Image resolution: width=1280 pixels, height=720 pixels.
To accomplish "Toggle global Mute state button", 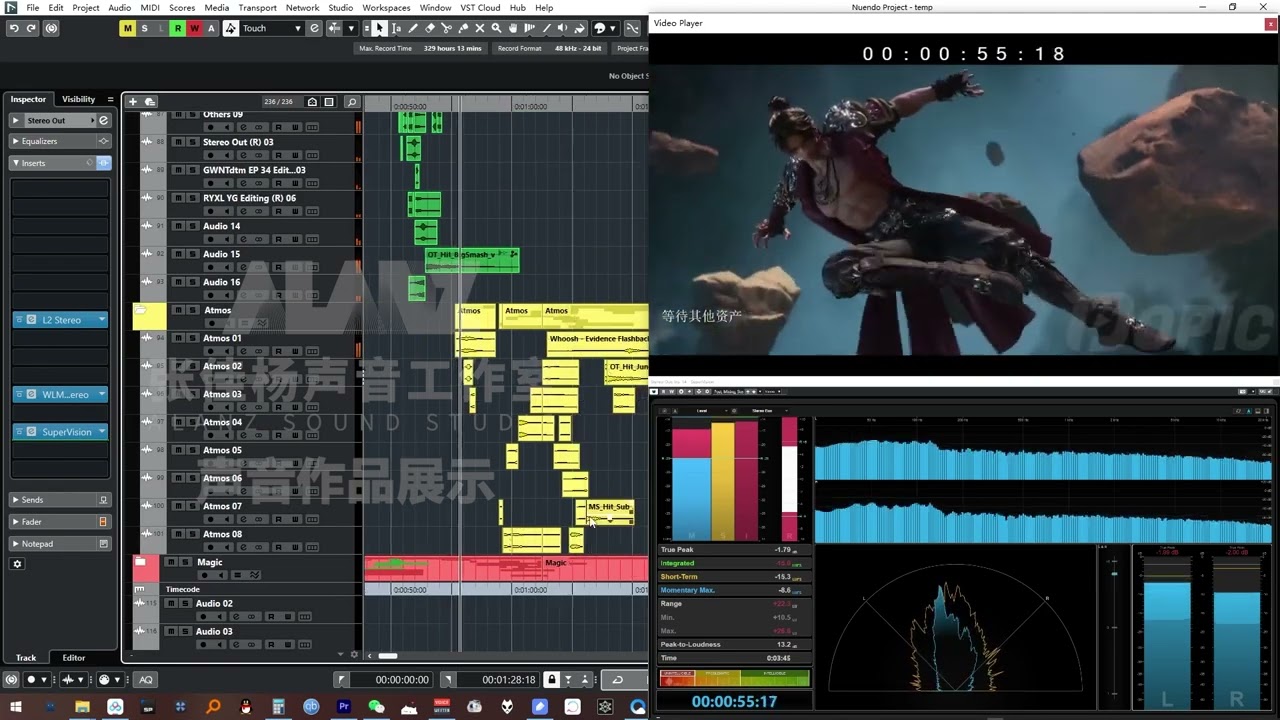I will 127,28.
